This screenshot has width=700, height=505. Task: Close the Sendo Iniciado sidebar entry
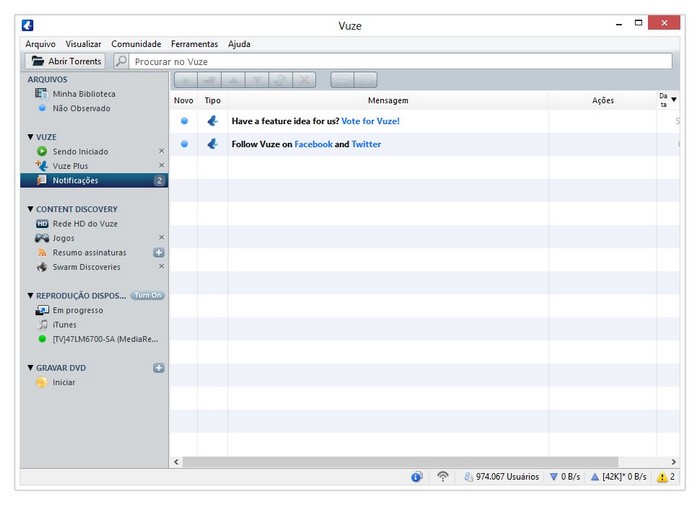click(x=162, y=151)
